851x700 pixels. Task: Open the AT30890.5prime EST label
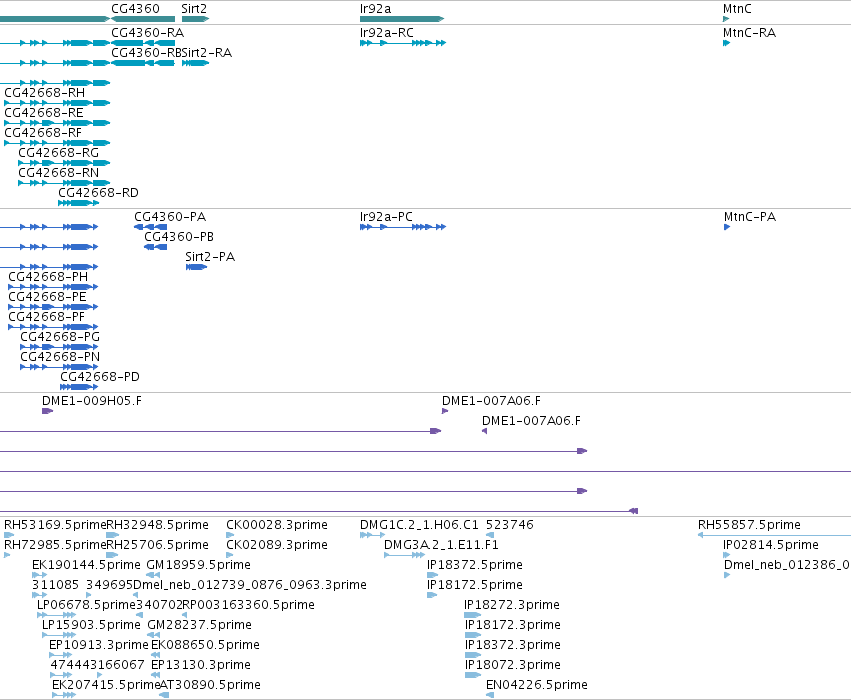point(210,686)
